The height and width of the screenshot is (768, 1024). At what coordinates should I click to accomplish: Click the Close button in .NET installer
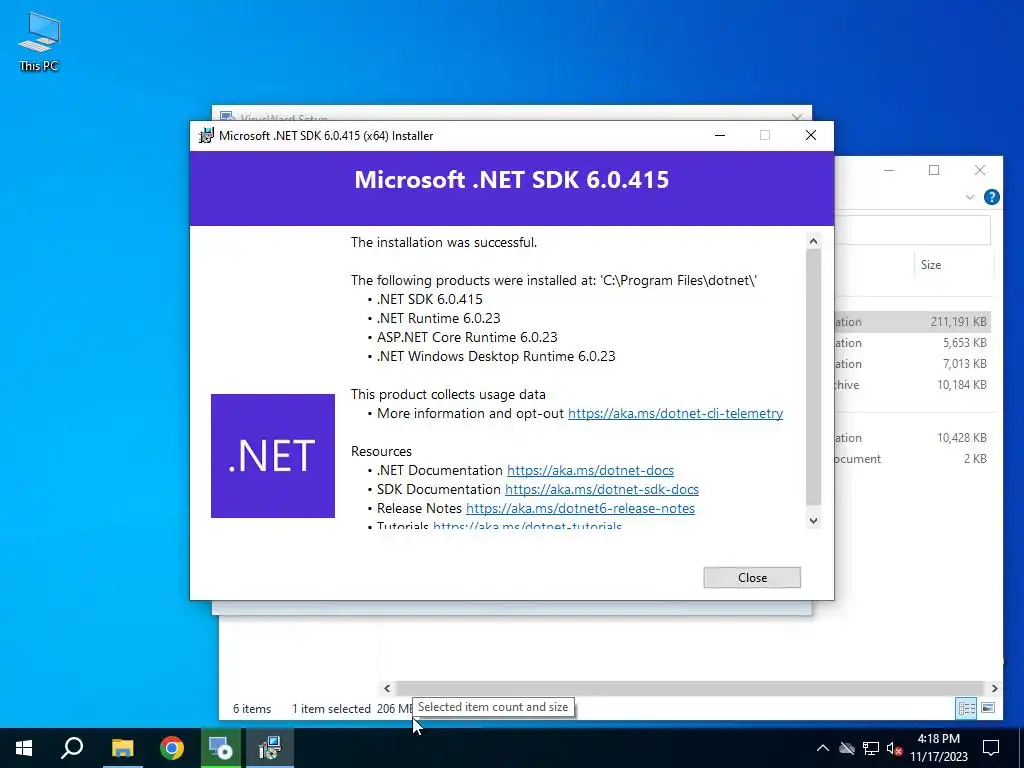752,577
